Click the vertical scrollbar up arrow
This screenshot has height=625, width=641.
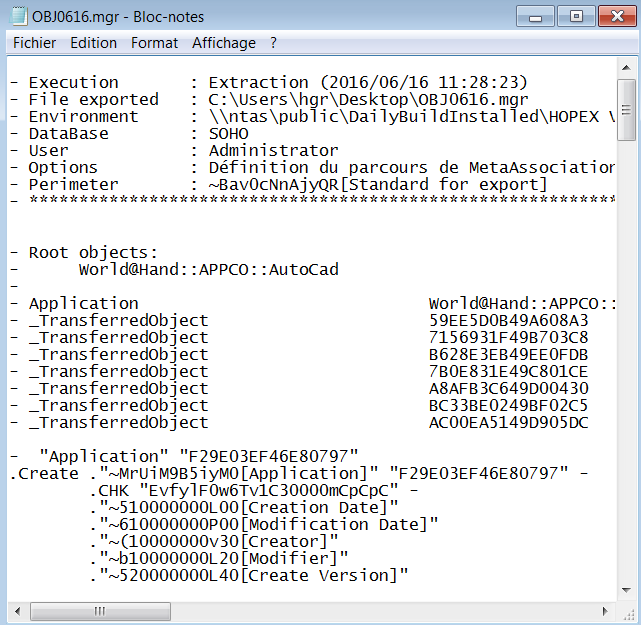coord(626,67)
